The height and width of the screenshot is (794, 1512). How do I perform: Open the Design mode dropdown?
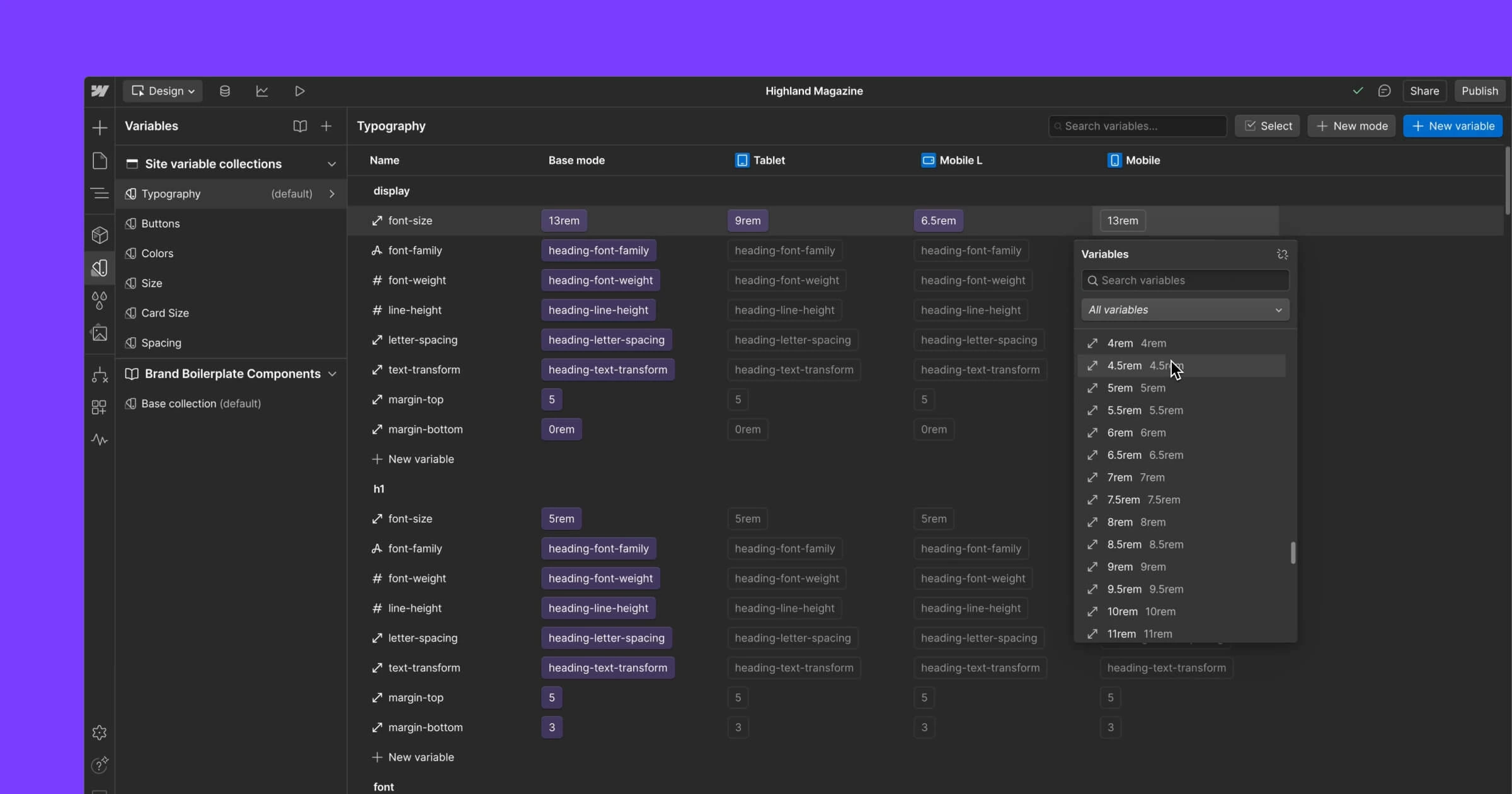(x=163, y=91)
